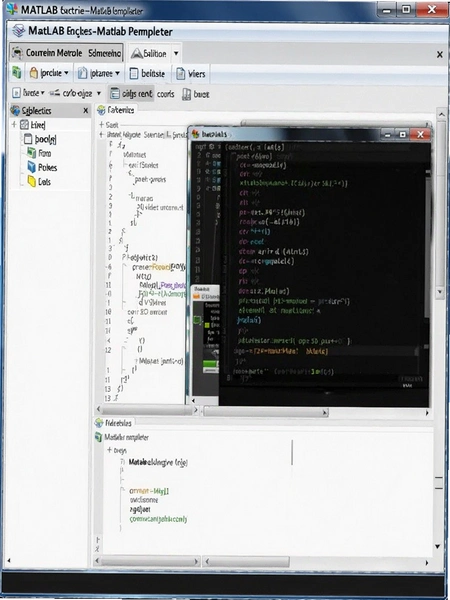Toggle the 'Coureim Metrole' panel button
This screenshot has width=450, height=600.
[67, 53]
